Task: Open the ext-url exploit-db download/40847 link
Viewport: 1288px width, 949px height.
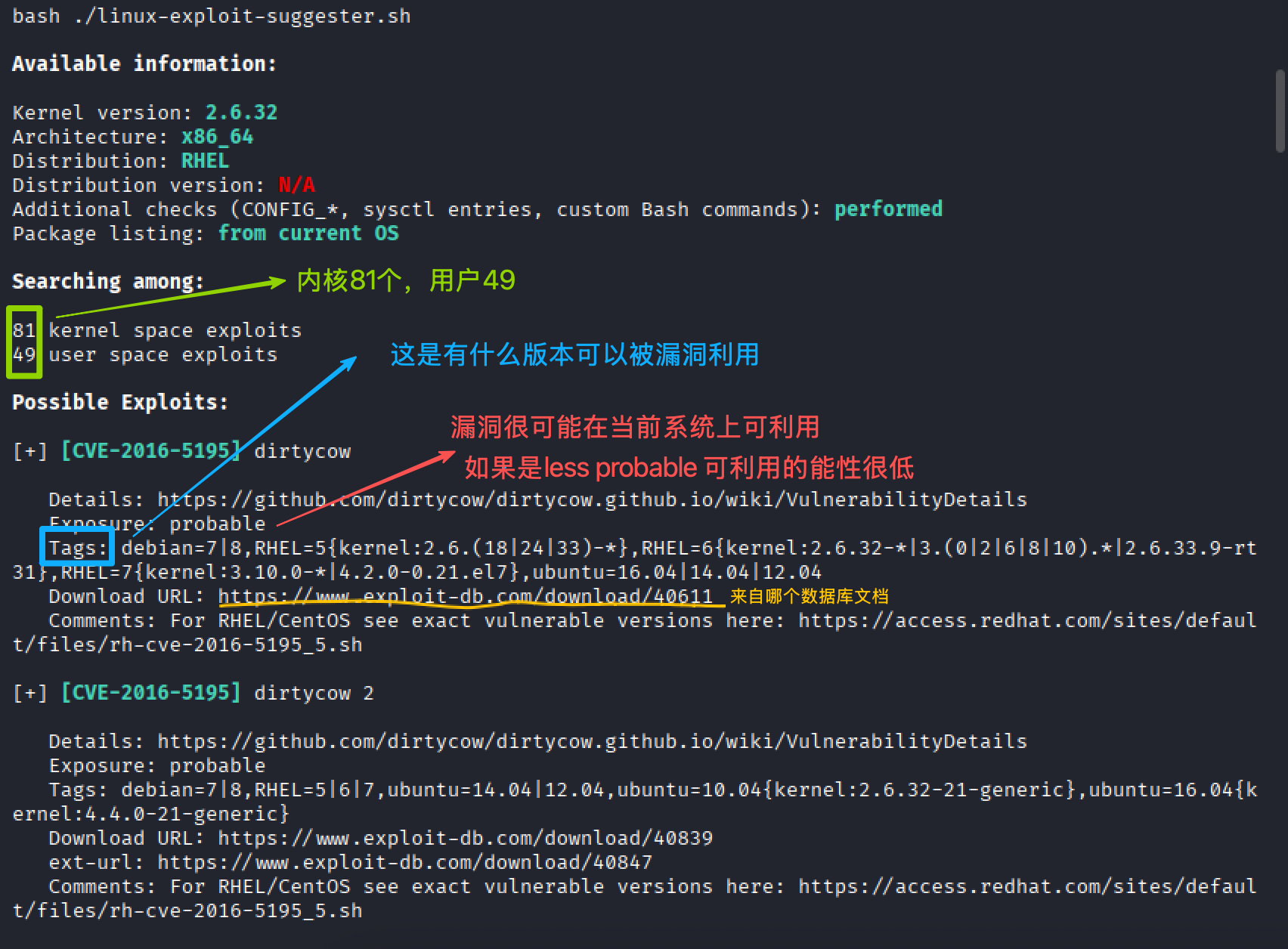Action: [404, 862]
